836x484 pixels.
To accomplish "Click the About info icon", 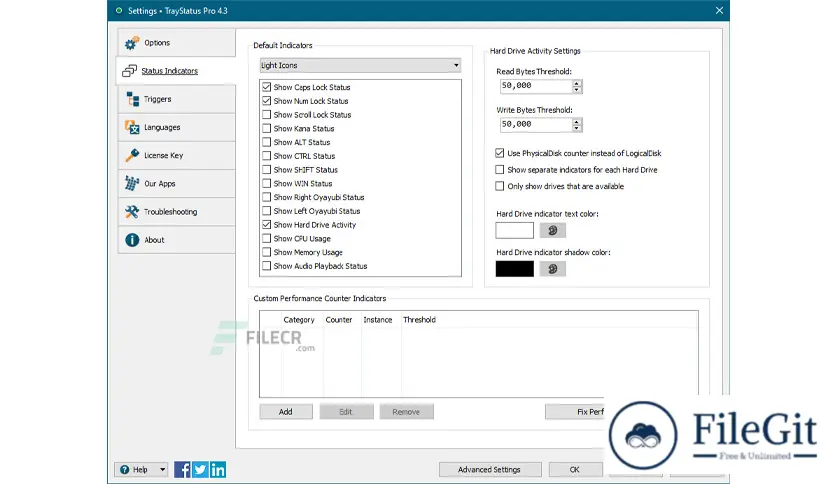I will pos(132,240).
